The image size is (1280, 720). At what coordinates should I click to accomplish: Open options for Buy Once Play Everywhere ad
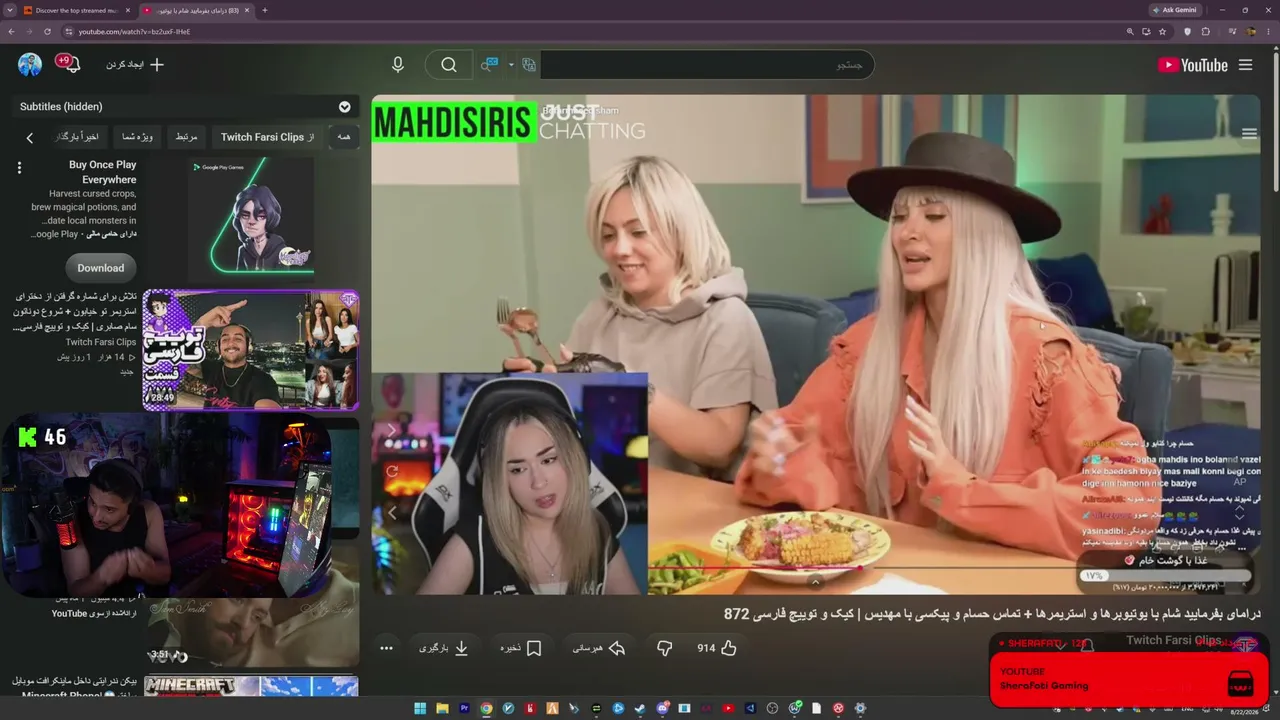point(19,168)
